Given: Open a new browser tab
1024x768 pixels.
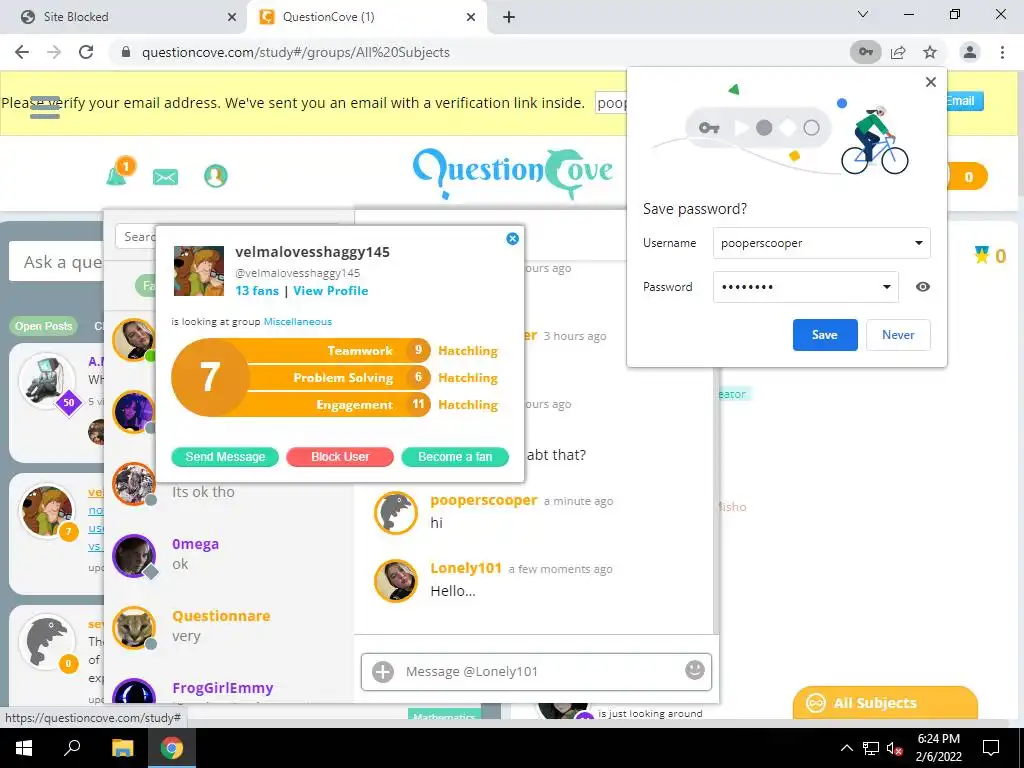Looking at the screenshot, I should point(509,17).
